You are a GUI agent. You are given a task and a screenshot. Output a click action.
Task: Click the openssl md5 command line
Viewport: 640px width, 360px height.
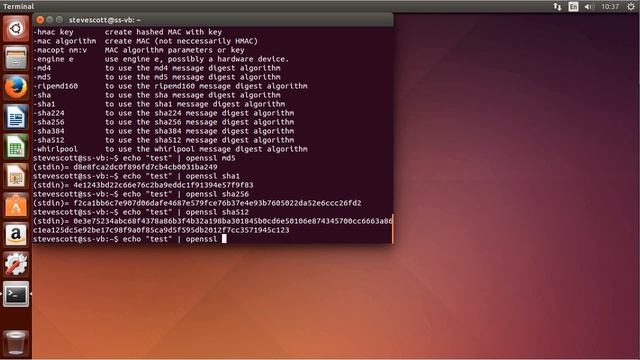point(134,158)
